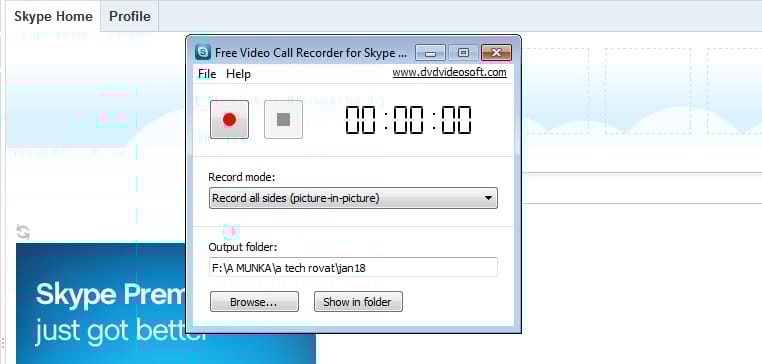Switch to the Skype Home tab

point(53,16)
